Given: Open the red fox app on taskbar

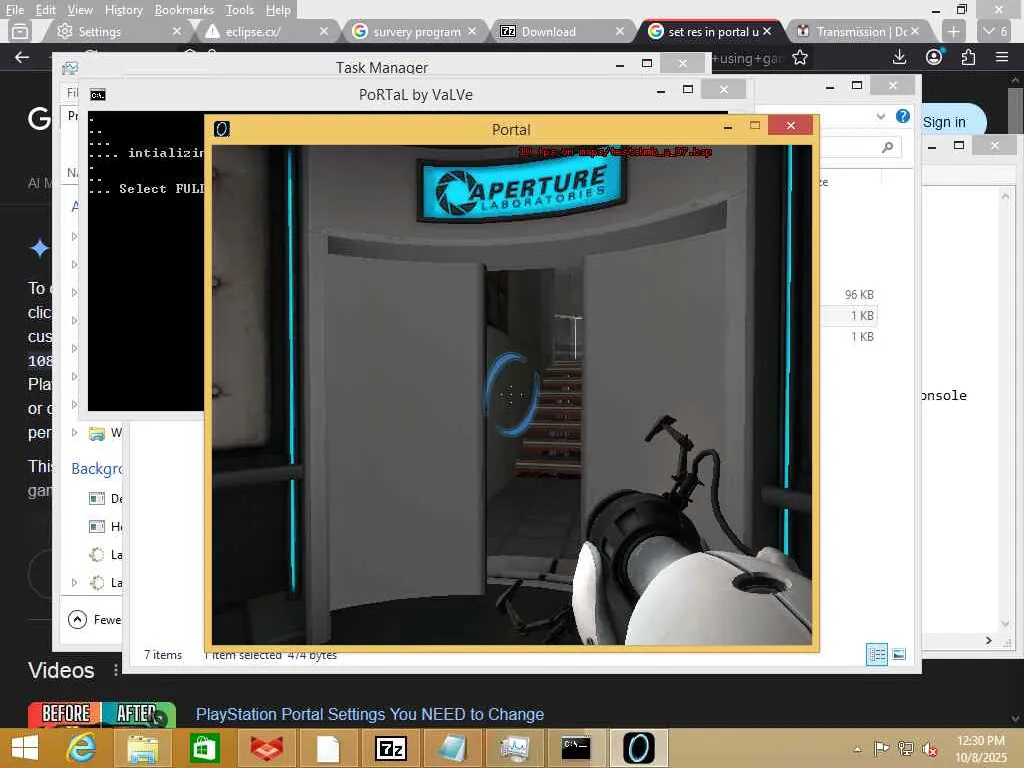Looking at the screenshot, I should tap(266, 748).
